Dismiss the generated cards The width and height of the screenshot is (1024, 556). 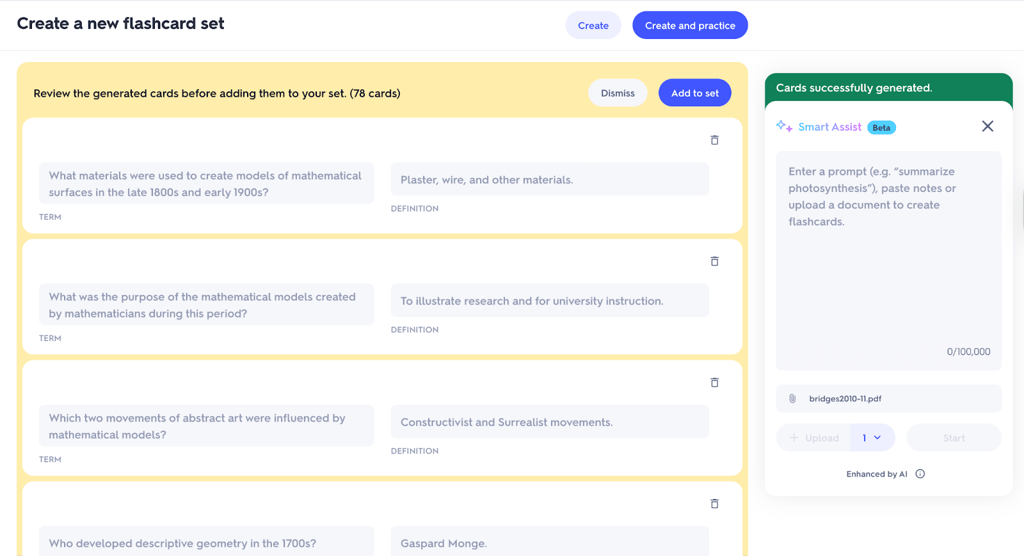tap(617, 93)
